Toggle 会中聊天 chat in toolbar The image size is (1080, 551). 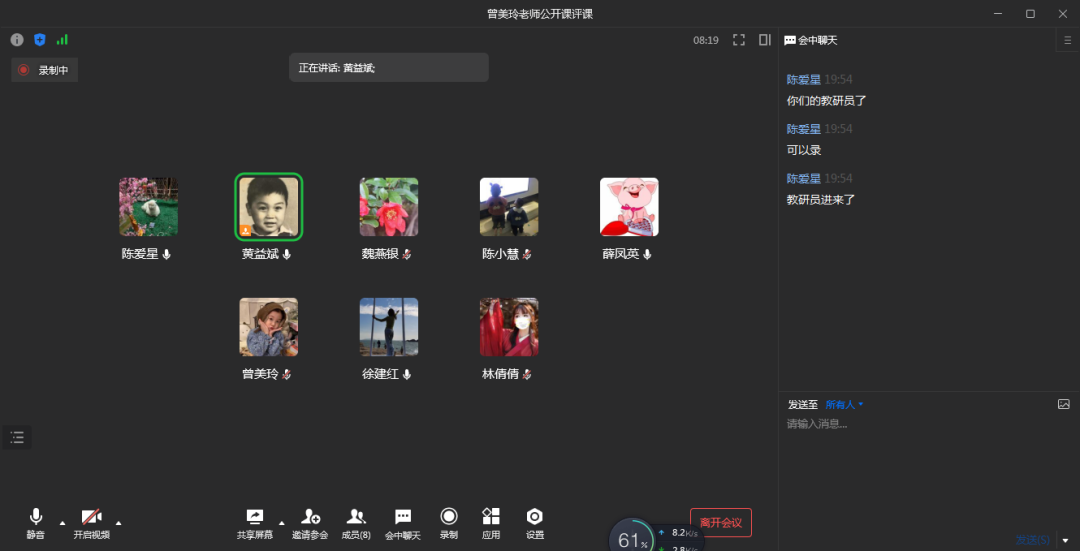[403, 523]
